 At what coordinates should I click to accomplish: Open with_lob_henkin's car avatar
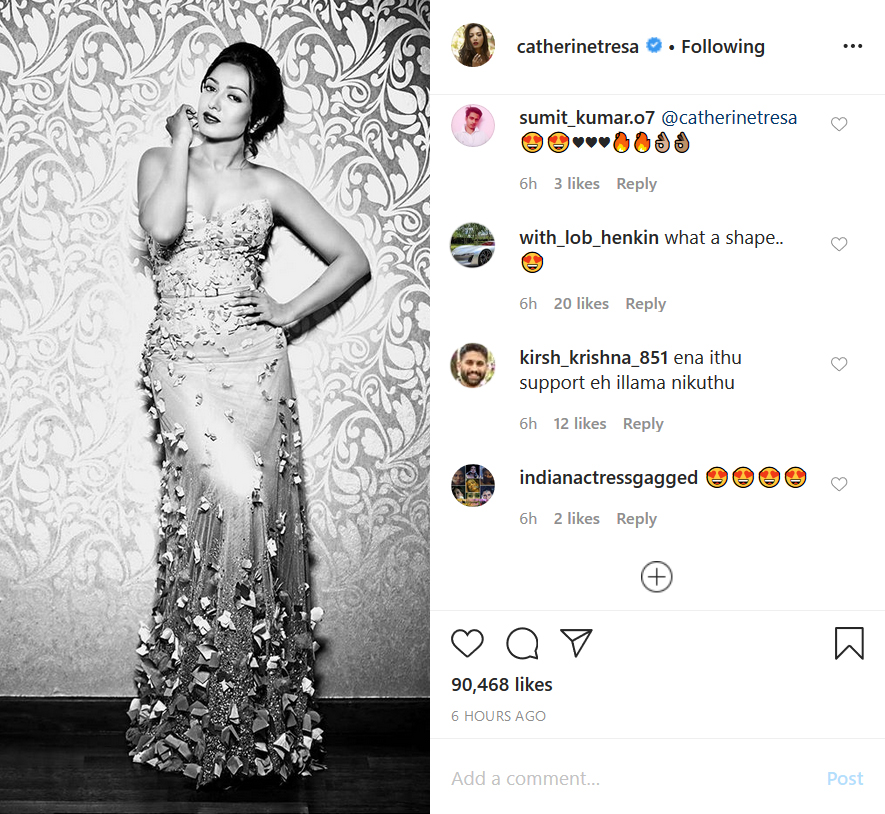click(x=473, y=245)
